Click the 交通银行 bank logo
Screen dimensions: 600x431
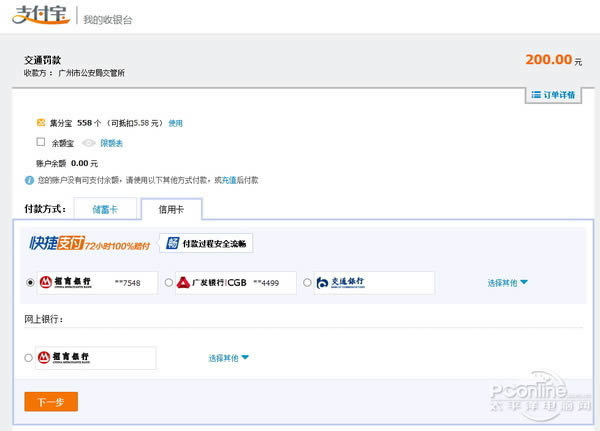pos(342,283)
